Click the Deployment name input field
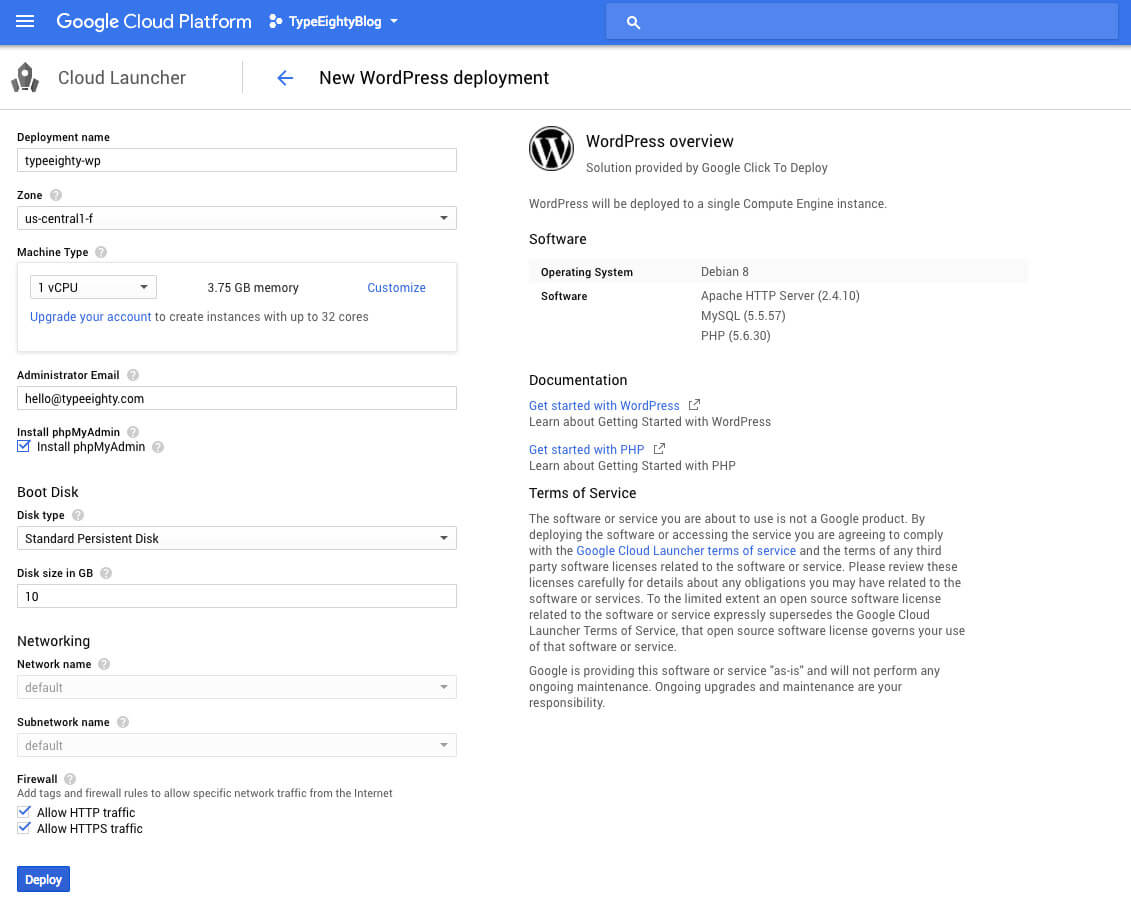This screenshot has height=910, width=1131. [x=237, y=160]
